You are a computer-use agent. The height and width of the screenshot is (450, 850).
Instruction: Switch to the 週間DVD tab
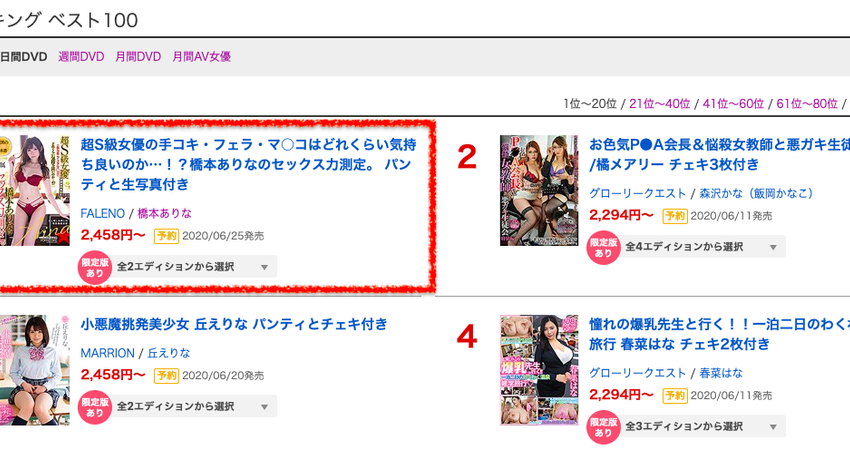pyautogui.click(x=81, y=57)
